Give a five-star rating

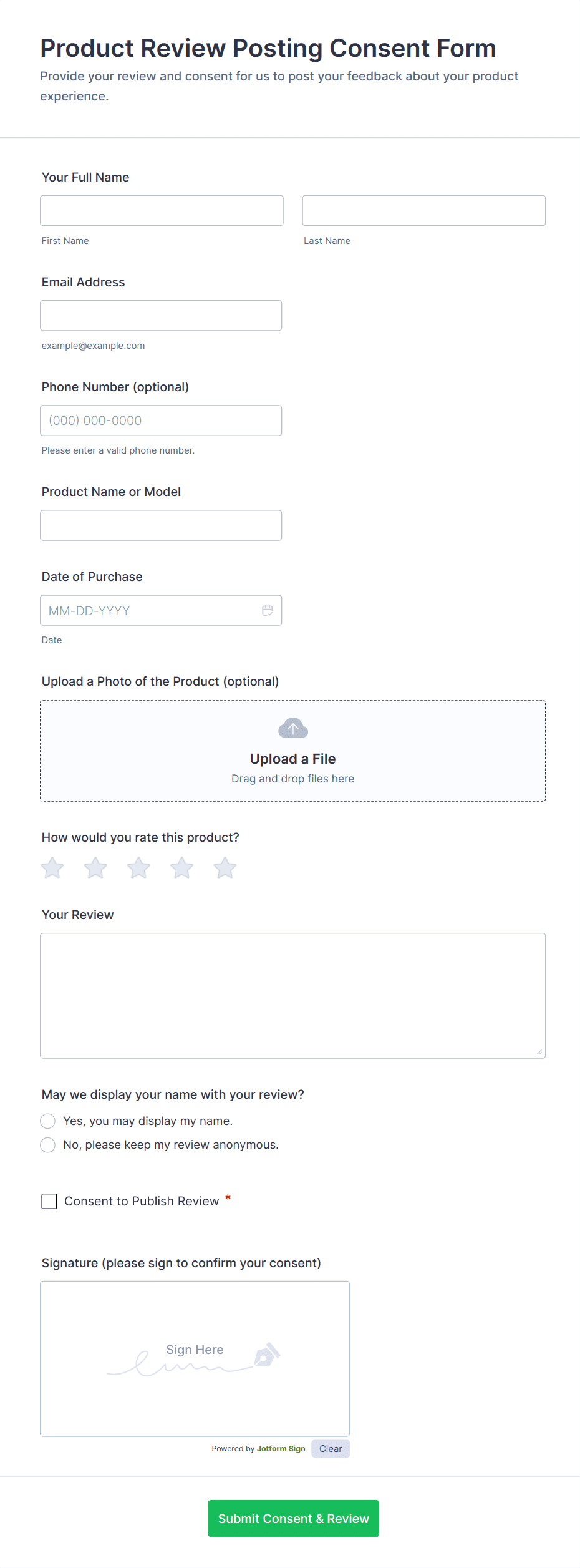[225, 867]
